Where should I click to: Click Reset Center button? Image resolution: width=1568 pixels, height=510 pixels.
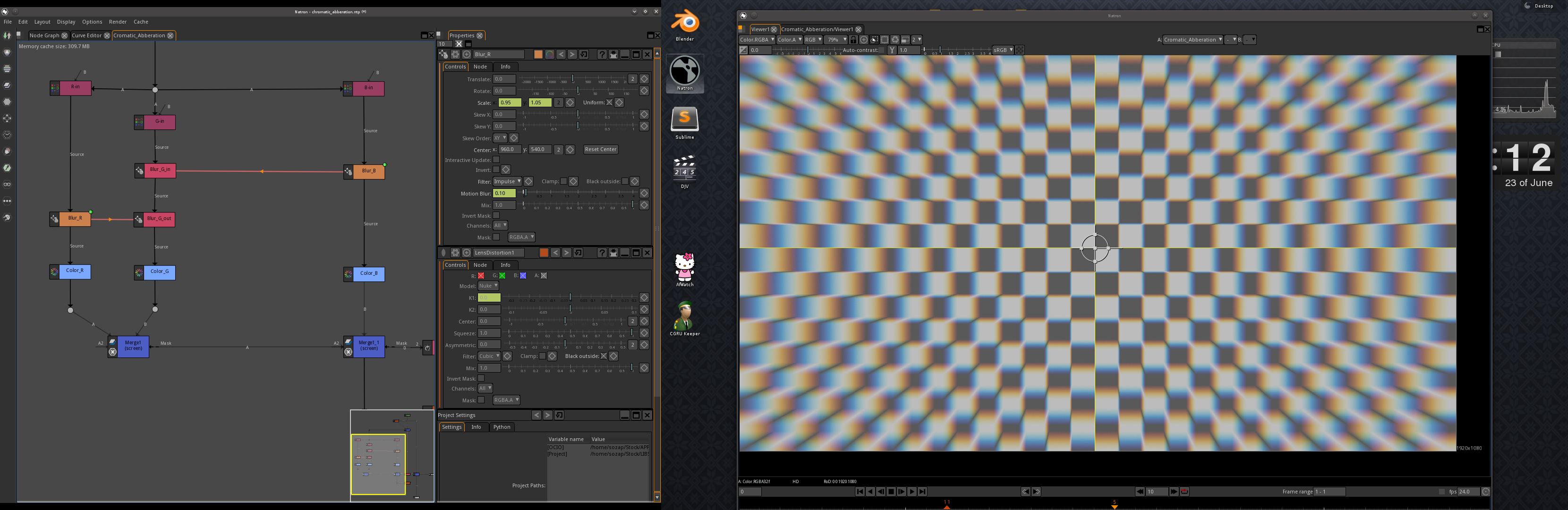point(600,150)
